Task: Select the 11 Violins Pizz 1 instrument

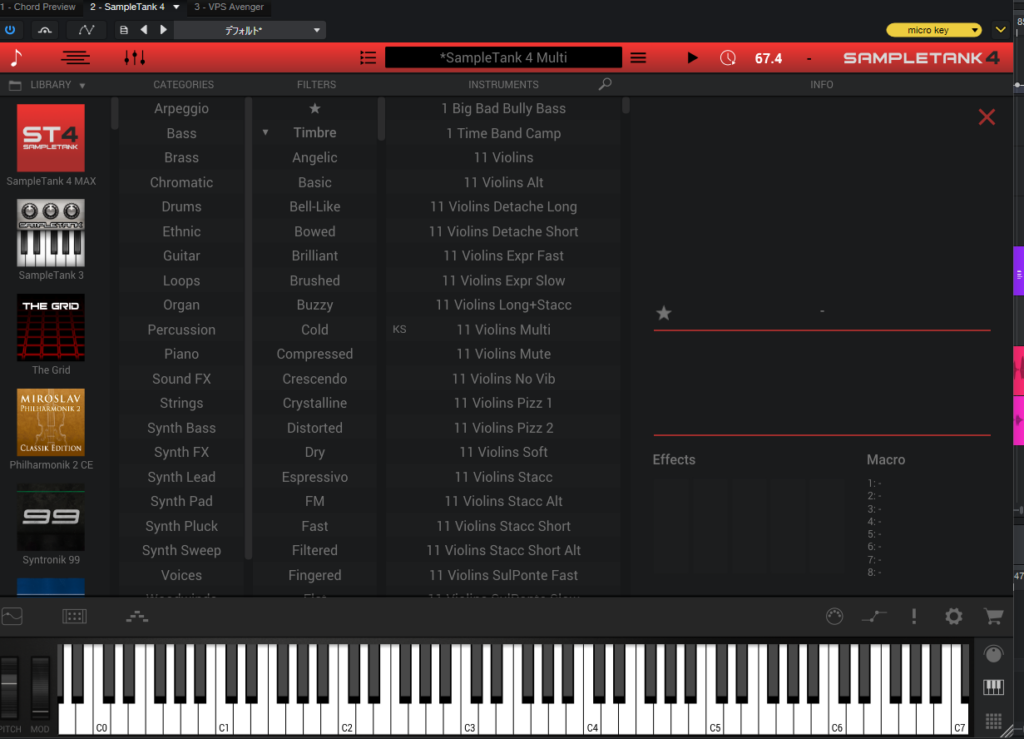Action: click(x=503, y=403)
